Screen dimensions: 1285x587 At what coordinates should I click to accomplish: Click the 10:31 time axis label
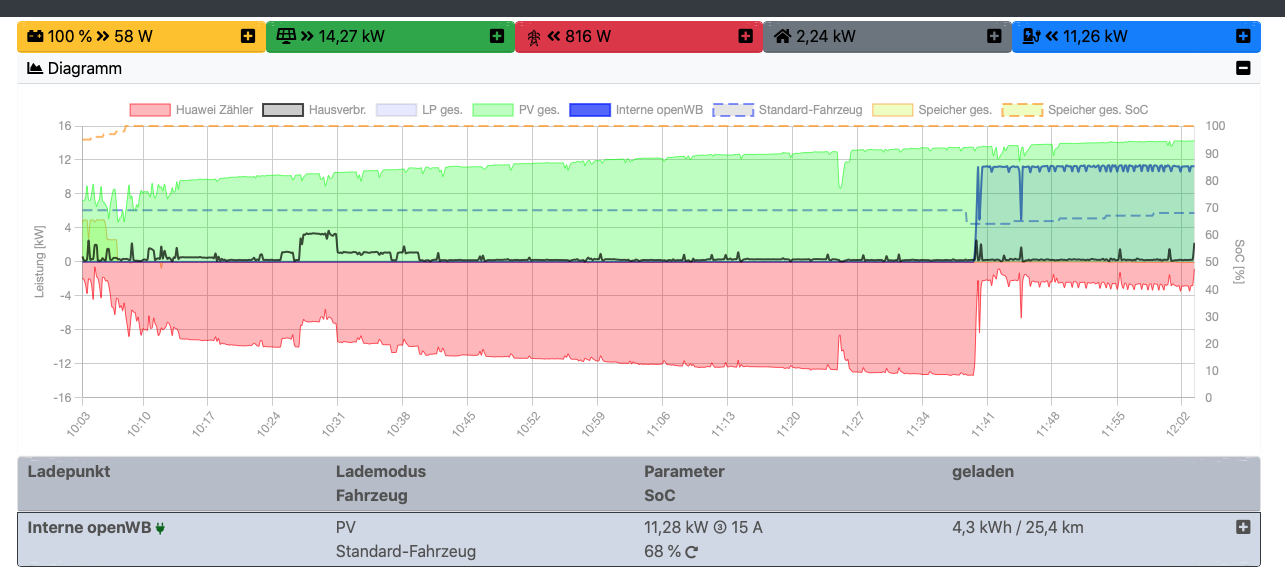pos(331,422)
